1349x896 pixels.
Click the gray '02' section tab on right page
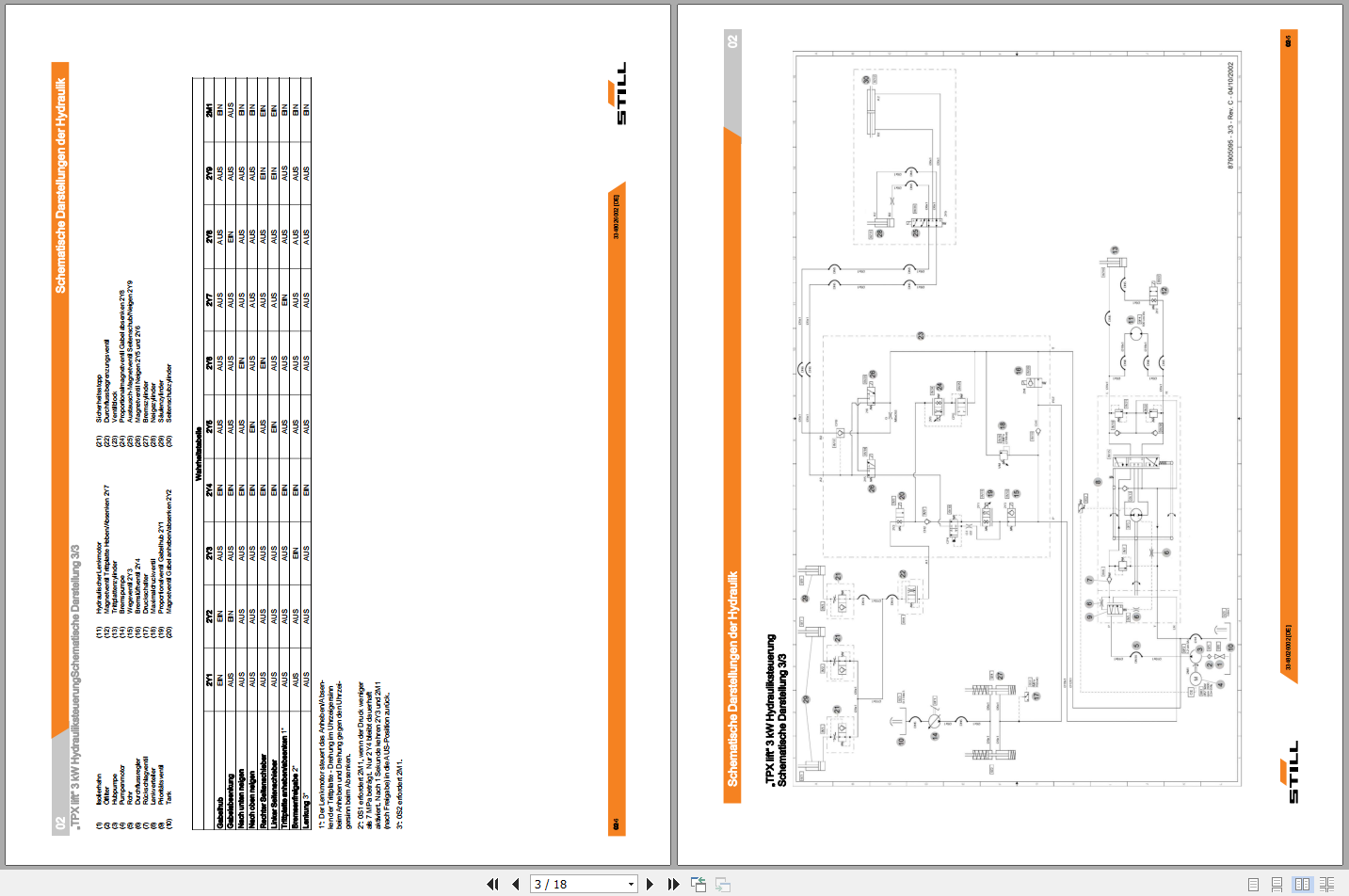click(x=732, y=41)
